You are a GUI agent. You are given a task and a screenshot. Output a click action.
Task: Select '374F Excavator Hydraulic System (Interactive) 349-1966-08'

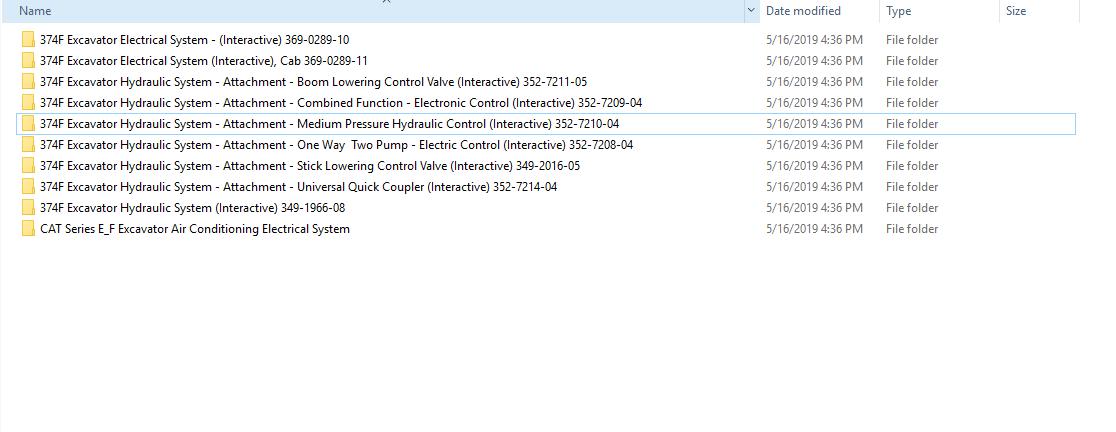pyautogui.click(x=192, y=208)
